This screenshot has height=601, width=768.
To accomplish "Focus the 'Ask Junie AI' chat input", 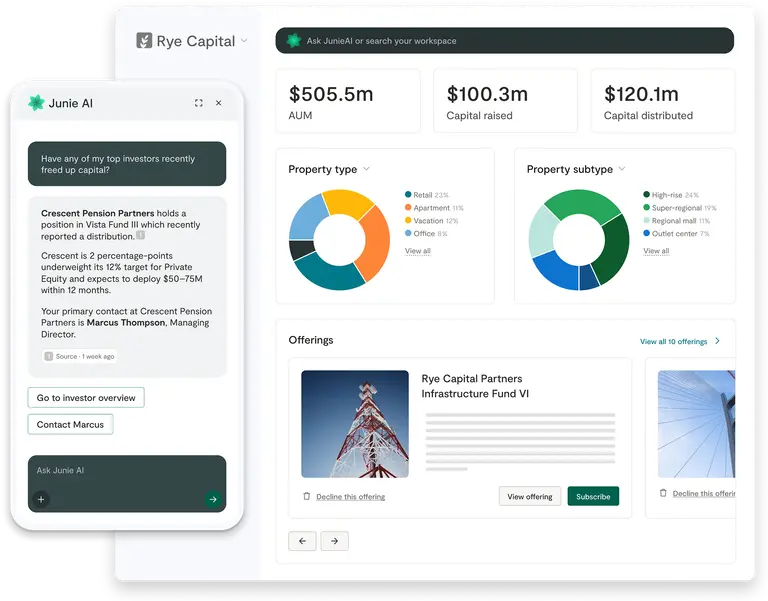I will (x=127, y=484).
